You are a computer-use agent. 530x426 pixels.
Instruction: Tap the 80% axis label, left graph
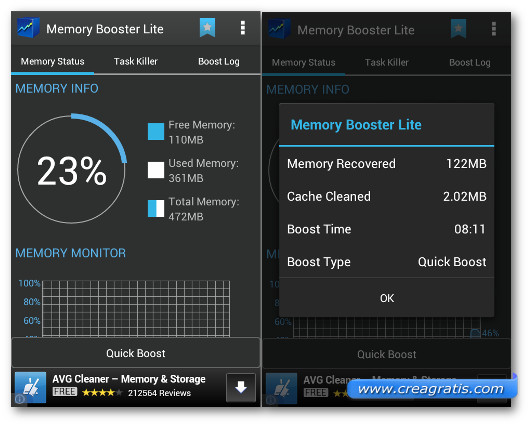[31, 302]
